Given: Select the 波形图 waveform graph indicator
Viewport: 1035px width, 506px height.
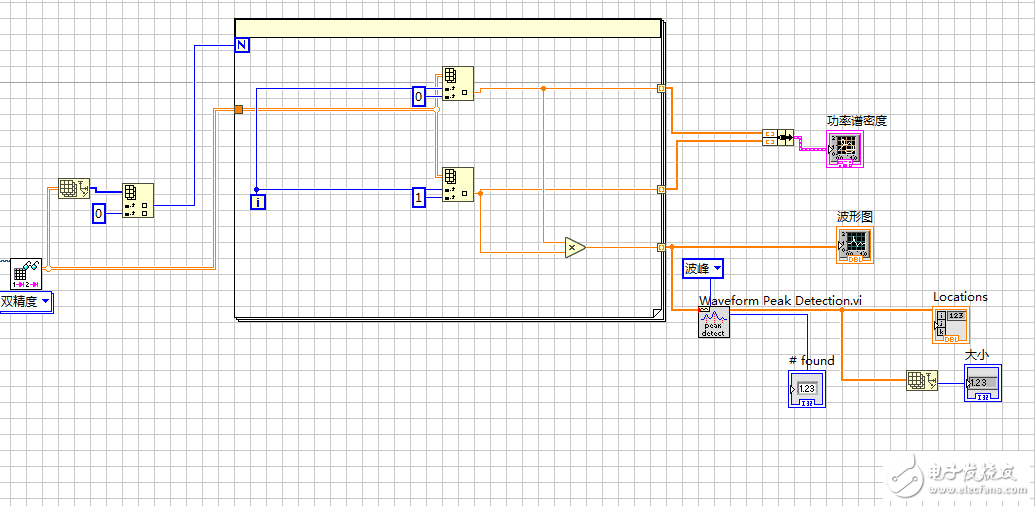Looking at the screenshot, I should (x=855, y=245).
